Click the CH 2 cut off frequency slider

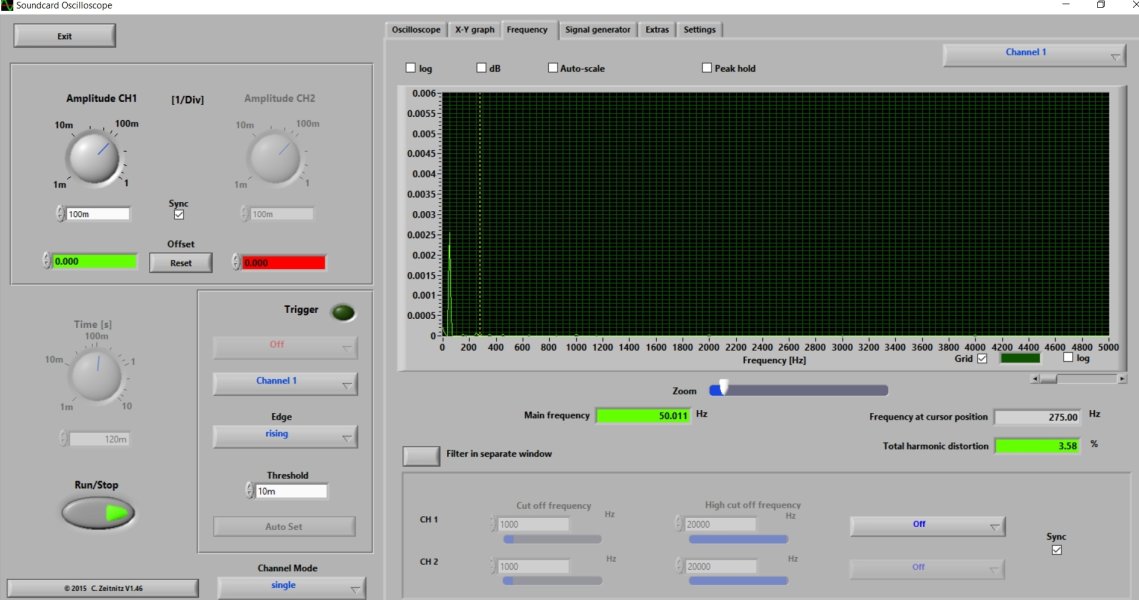coord(552,580)
